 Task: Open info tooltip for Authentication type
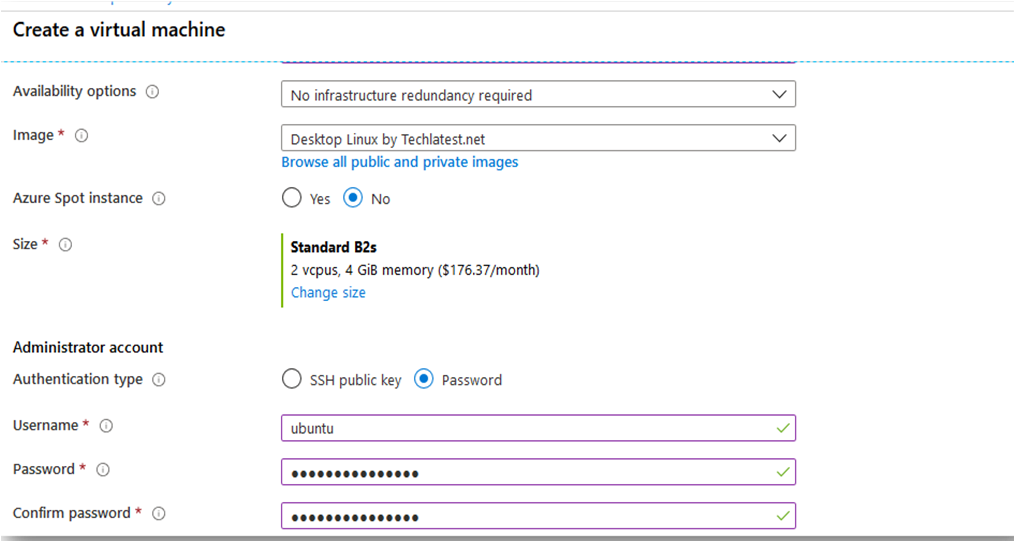pyautogui.click(x=159, y=380)
